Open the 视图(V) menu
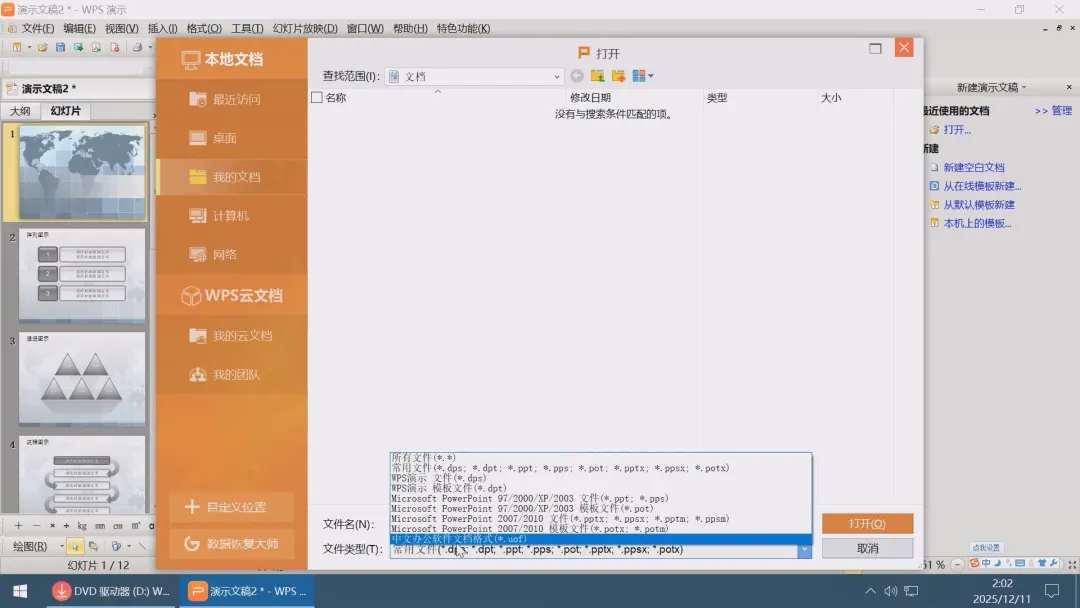This screenshot has height=608, width=1080. click(121, 28)
